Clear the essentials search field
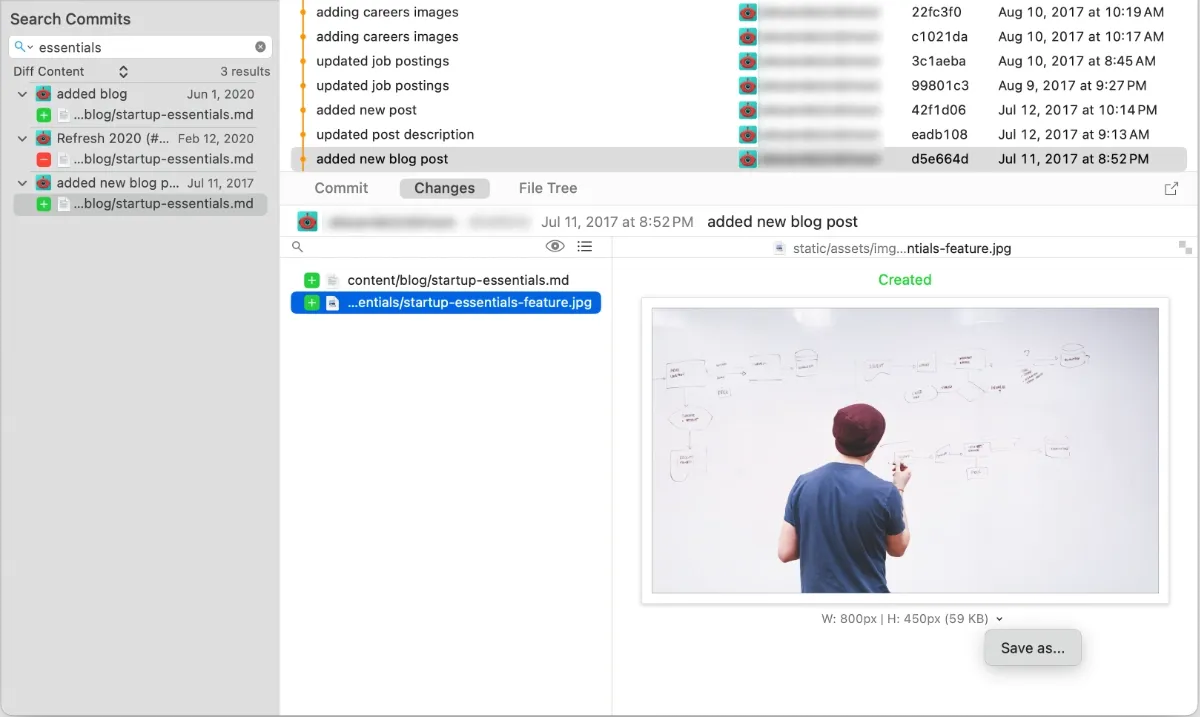The width and height of the screenshot is (1200, 717). (260, 47)
